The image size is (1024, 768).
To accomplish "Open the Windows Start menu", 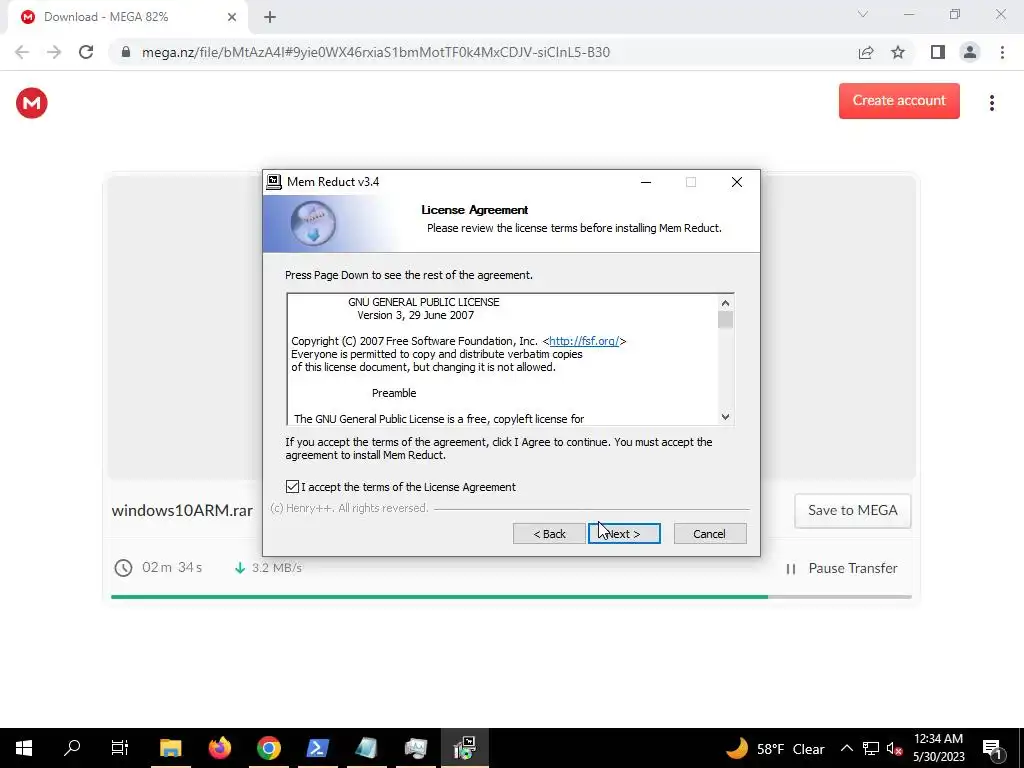I will tap(24, 748).
